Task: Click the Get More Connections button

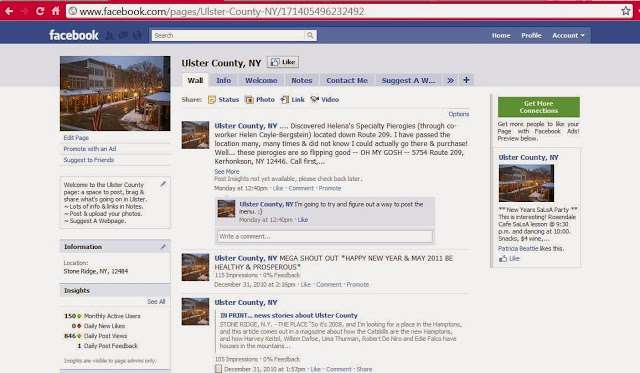Action: coord(538,107)
